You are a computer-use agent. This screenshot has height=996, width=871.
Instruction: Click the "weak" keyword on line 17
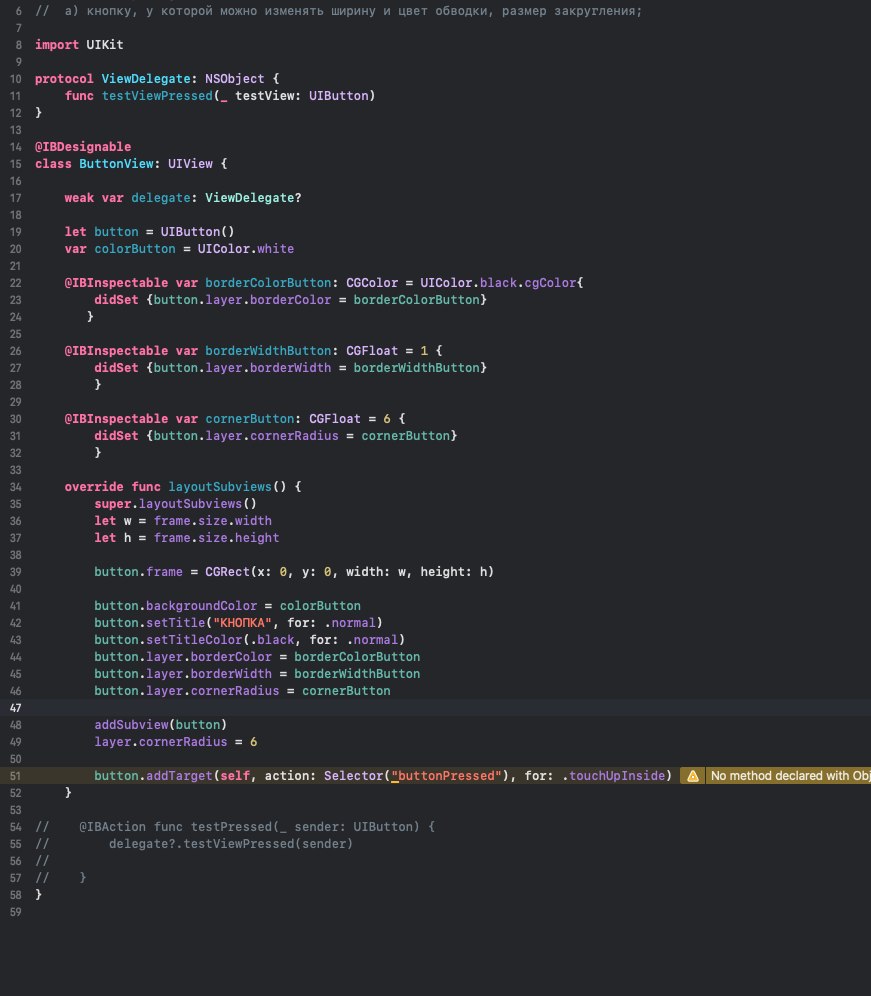click(x=79, y=198)
